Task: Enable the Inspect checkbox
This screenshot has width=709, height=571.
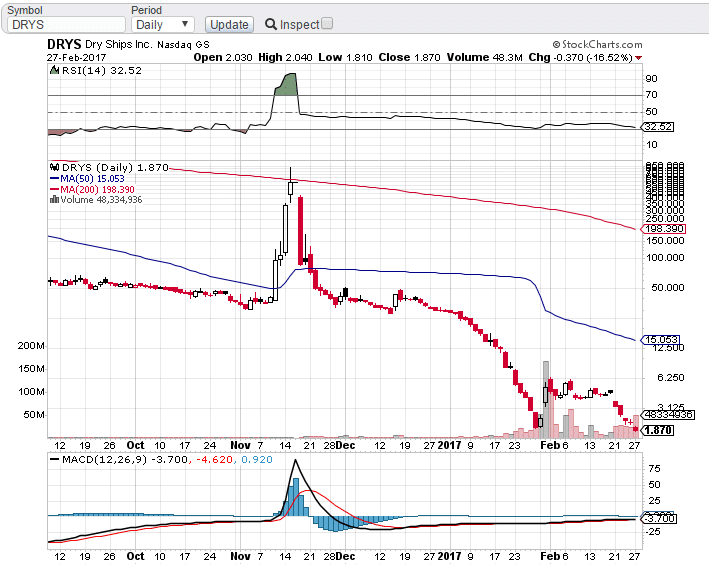Action: coord(328,23)
